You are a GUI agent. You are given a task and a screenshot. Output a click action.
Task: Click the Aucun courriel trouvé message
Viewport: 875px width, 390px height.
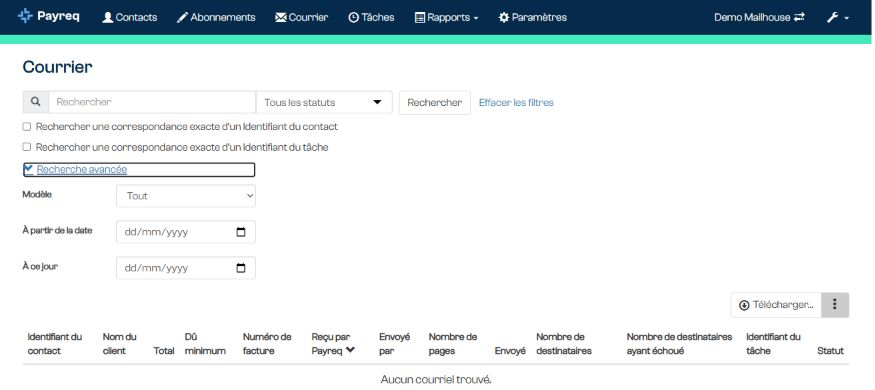[x=436, y=379]
